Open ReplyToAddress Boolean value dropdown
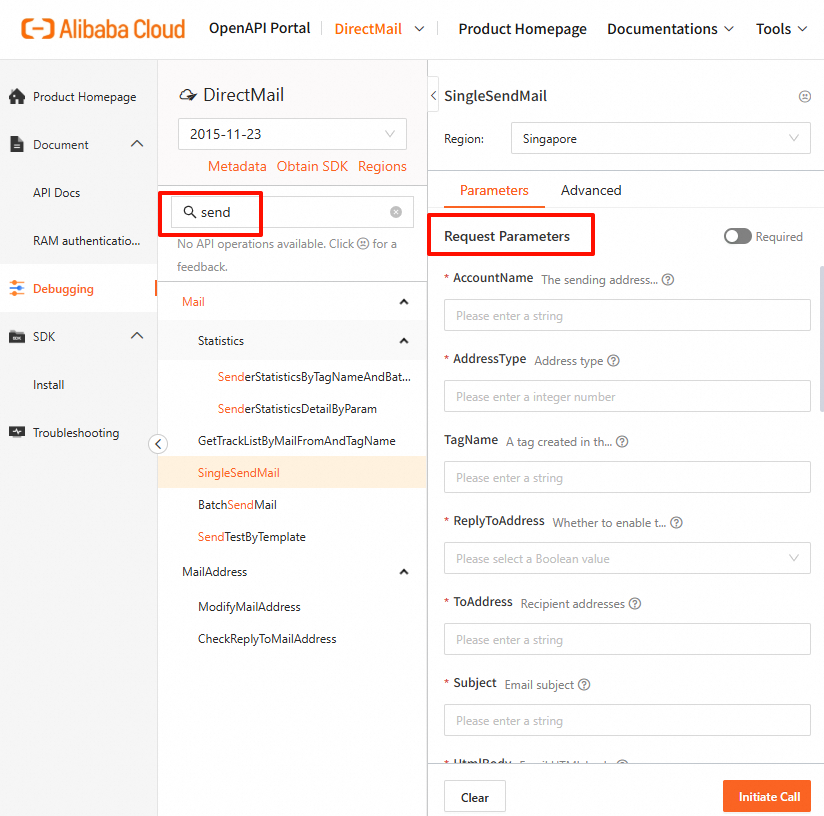824x816 pixels. tap(627, 558)
